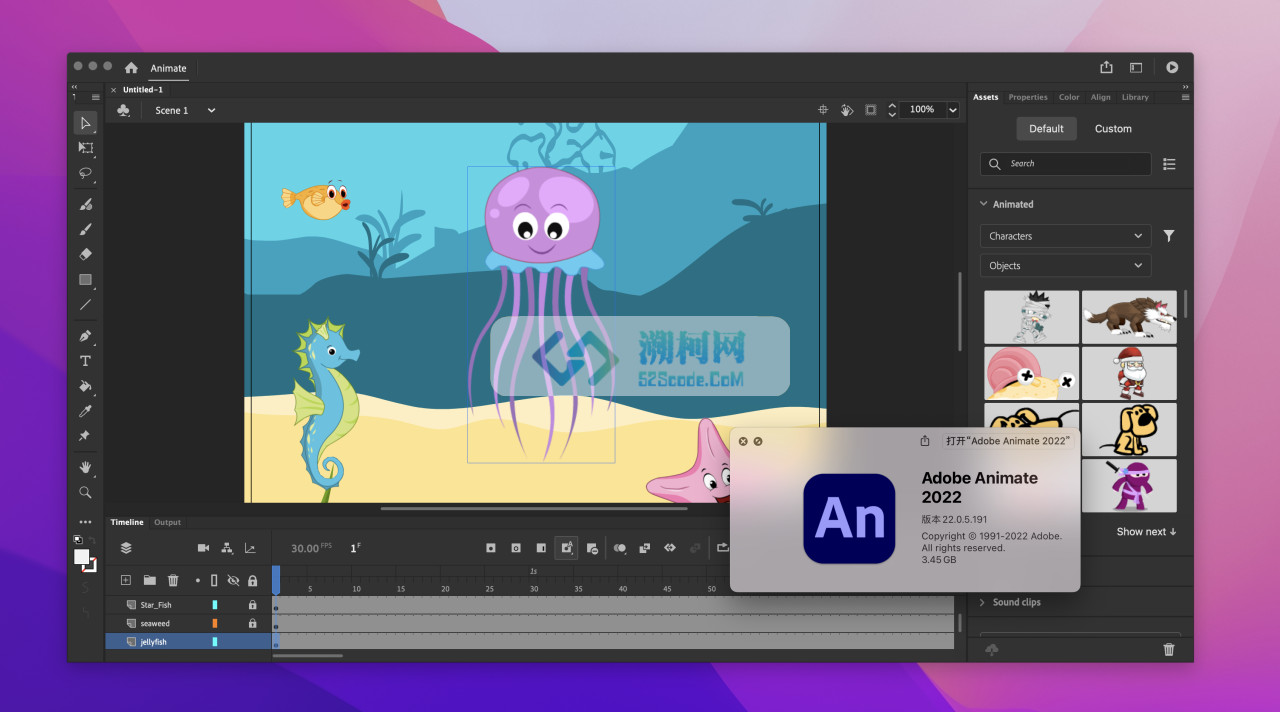
Task: Select the Rectangle tool
Action: pos(85,280)
